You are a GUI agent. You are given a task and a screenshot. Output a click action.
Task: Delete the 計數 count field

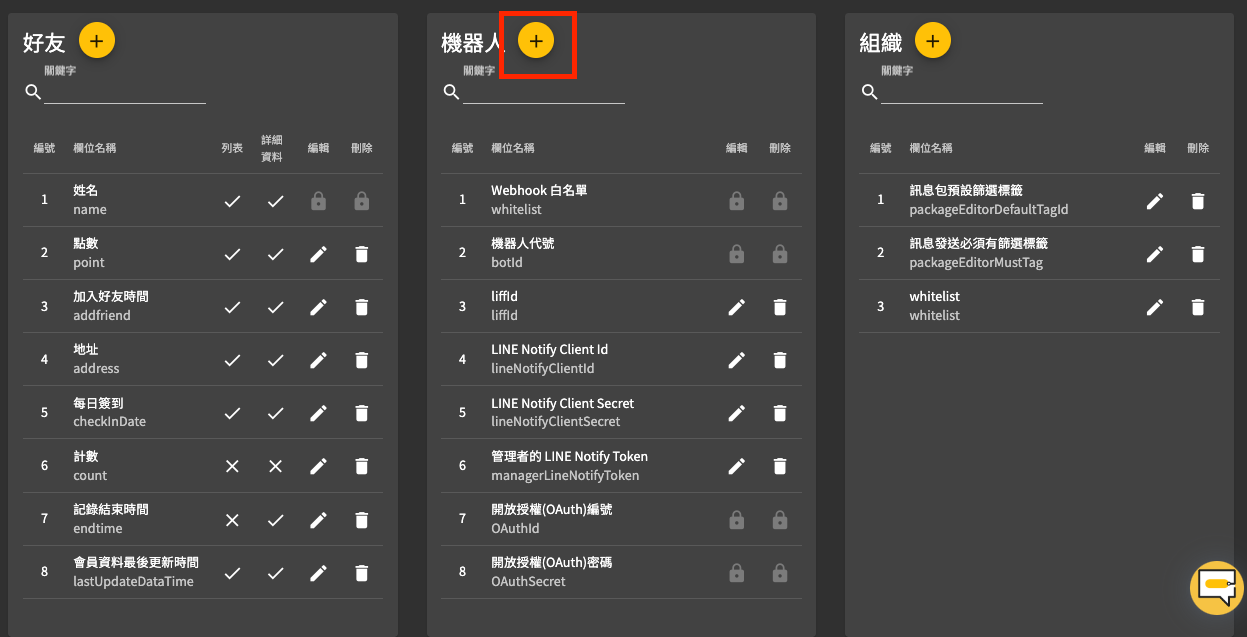coord(362,466)
